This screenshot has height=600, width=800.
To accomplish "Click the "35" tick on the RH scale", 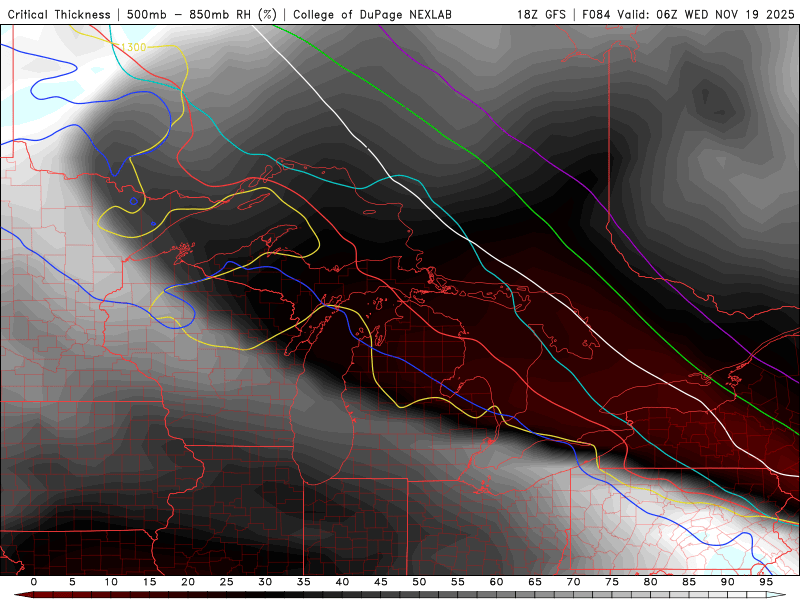I will [304, 582].
